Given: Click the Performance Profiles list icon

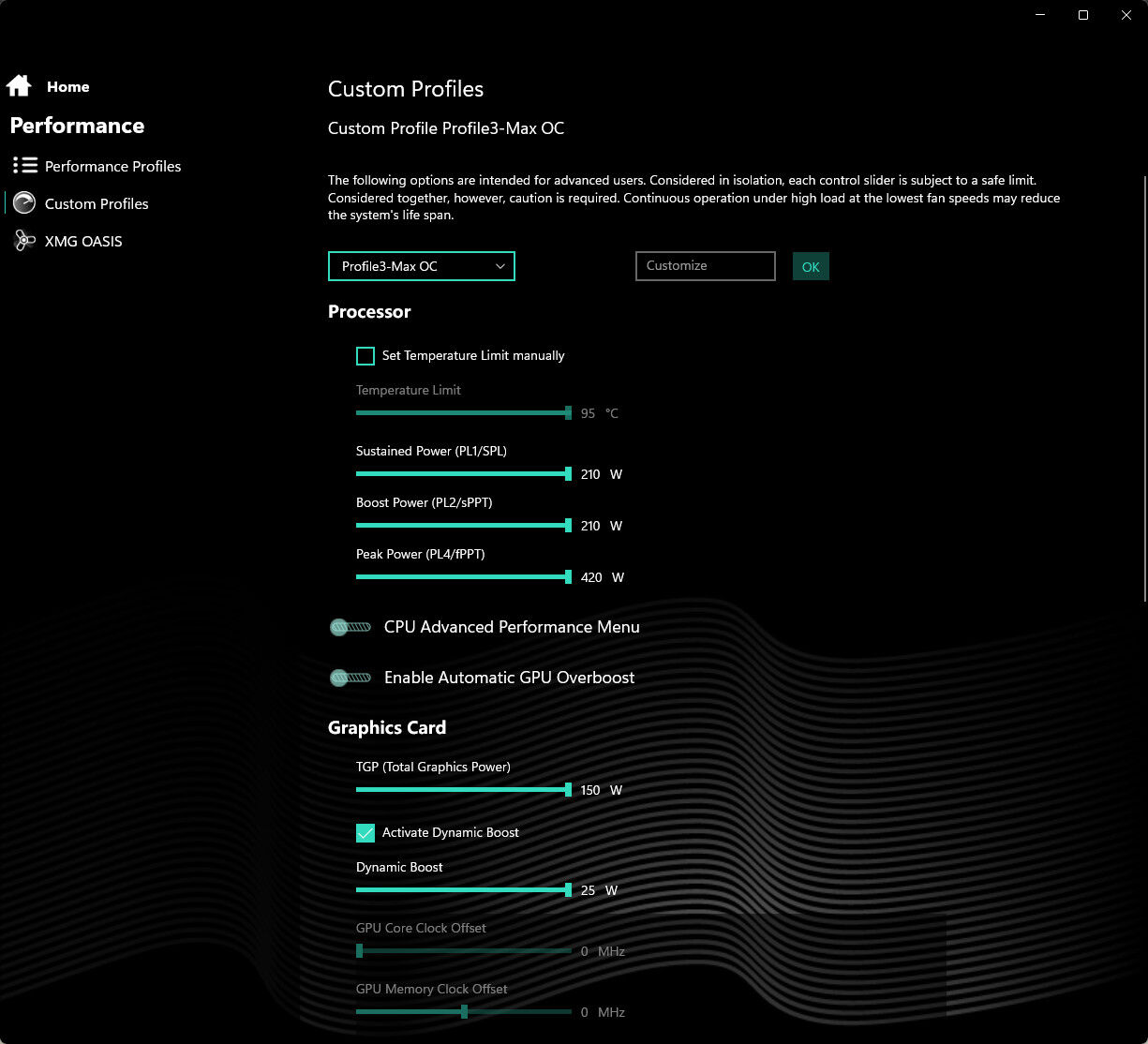Looking at the screenshot, I should tap(24, 165).
